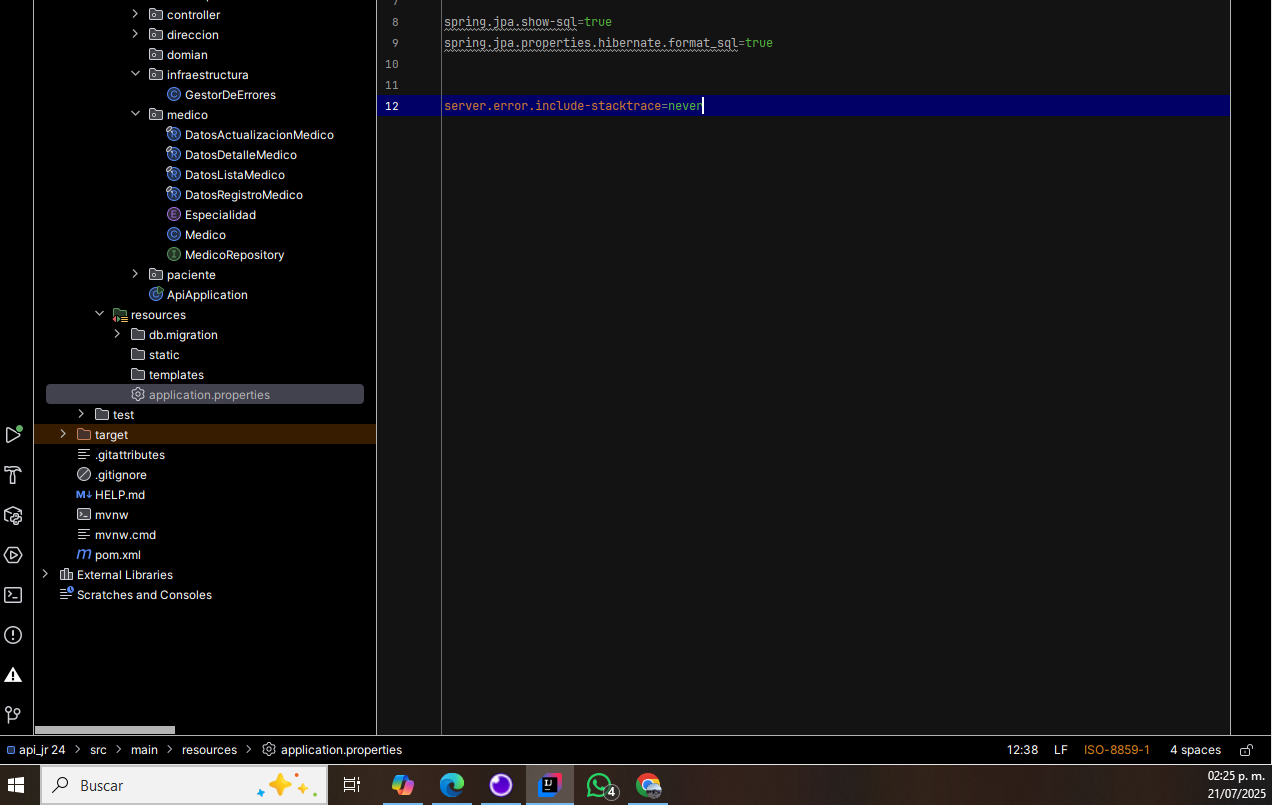Expand External Libraries node
This screenshot has width=1272, height=805.
pos(46,575)
